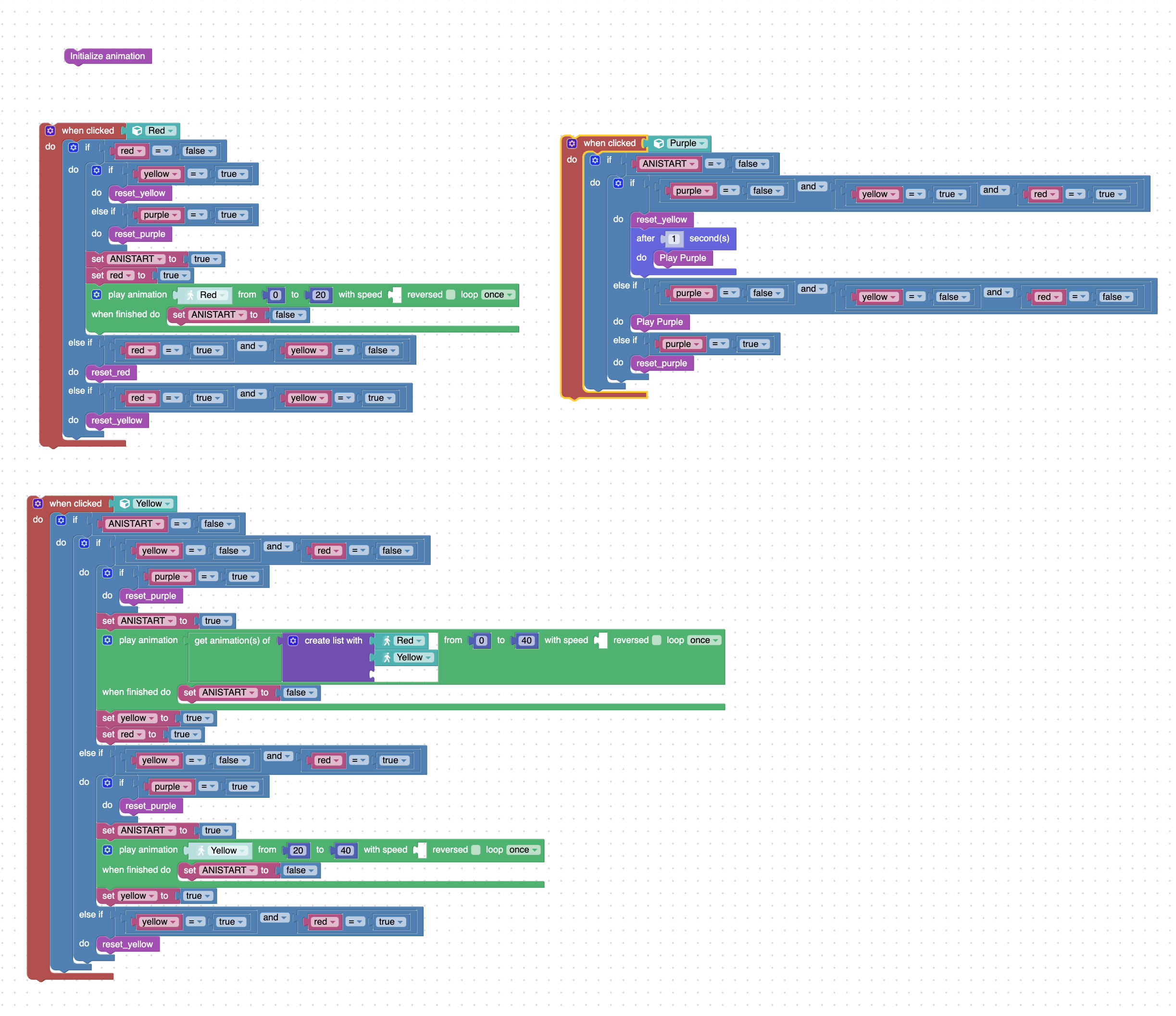The image size is (1176, 1016).
Task: Select the 'Initialize animation' block
Action: click(x=108, y=56)
